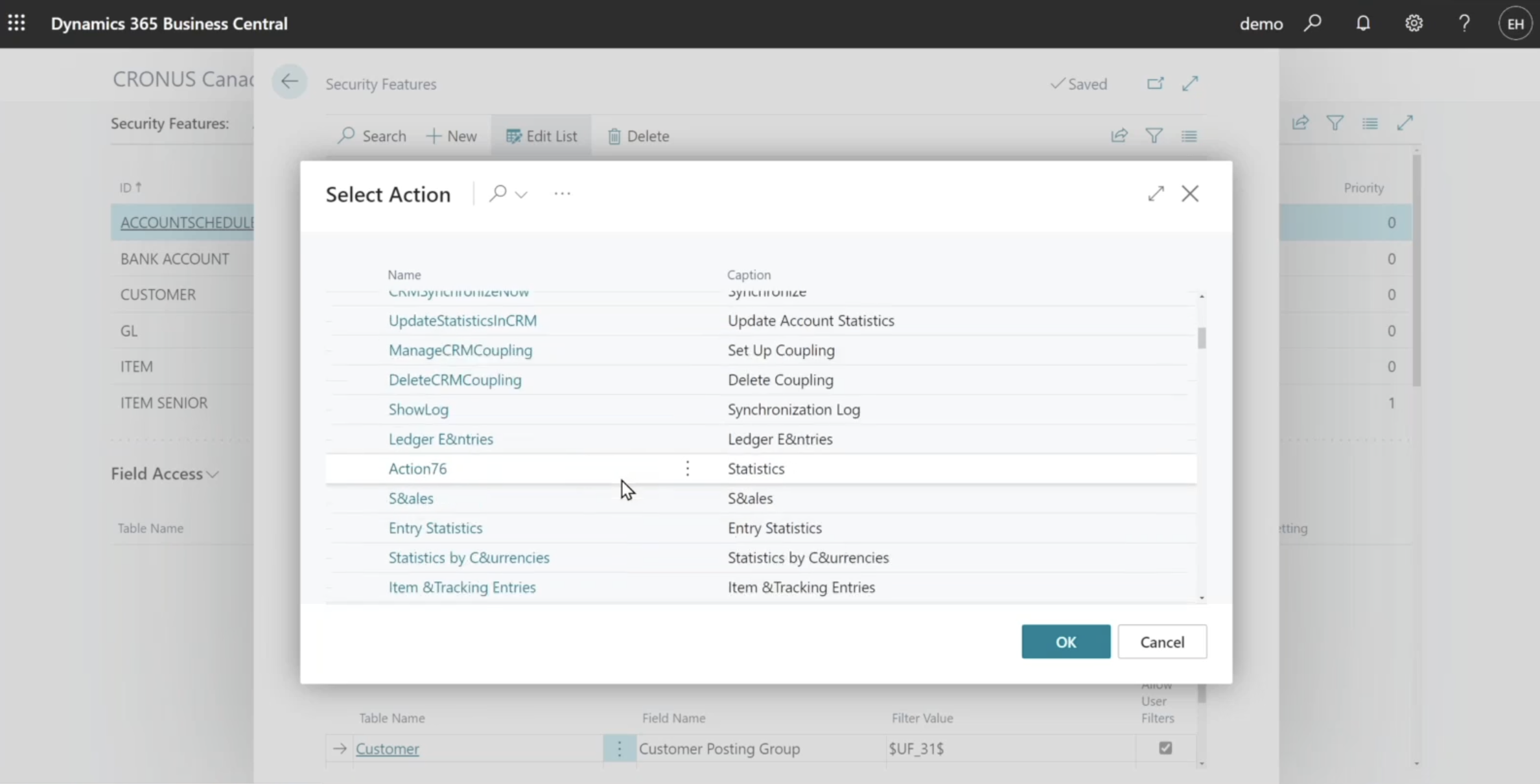Click Delete in the toolbar
Viewport: 1540px width, 784px height.
[638, 136]
